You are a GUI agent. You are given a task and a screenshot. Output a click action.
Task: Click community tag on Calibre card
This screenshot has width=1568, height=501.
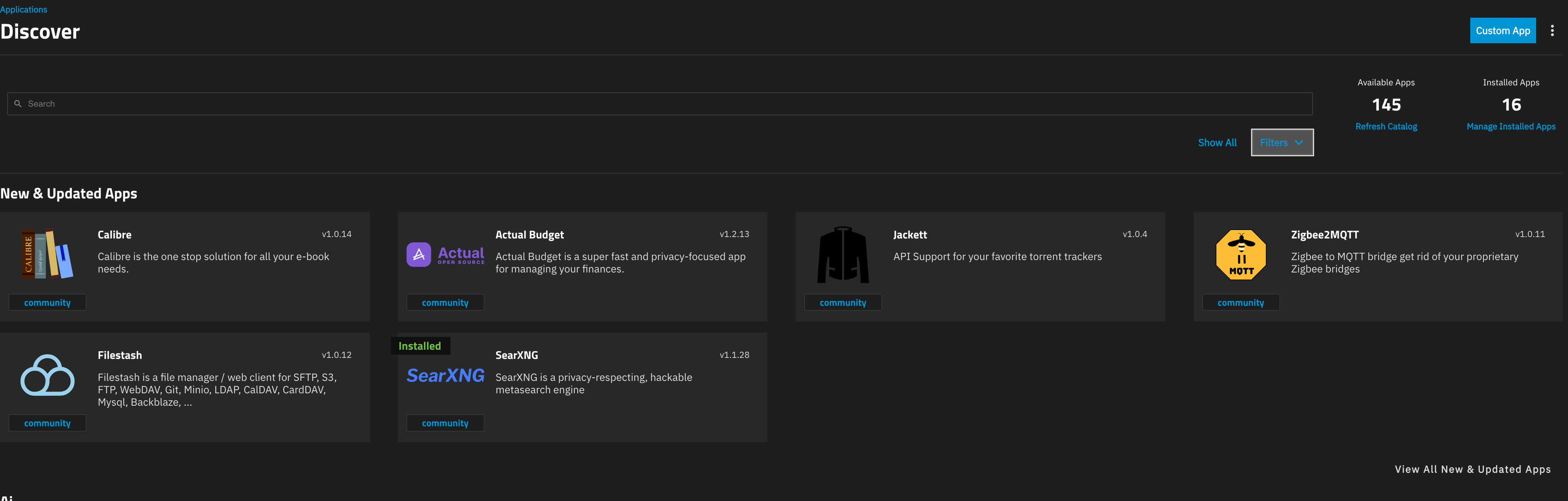click(47, 303)
